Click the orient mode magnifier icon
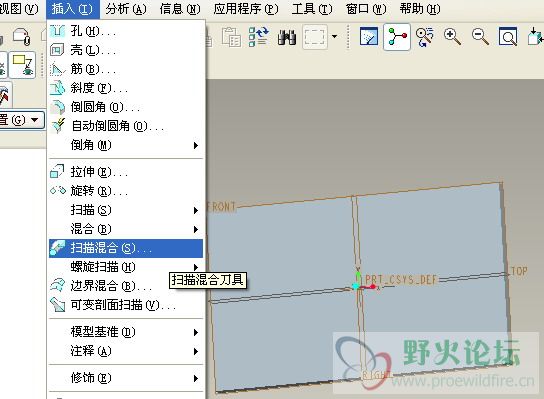The image size is (544, 399). click(425, 37)
